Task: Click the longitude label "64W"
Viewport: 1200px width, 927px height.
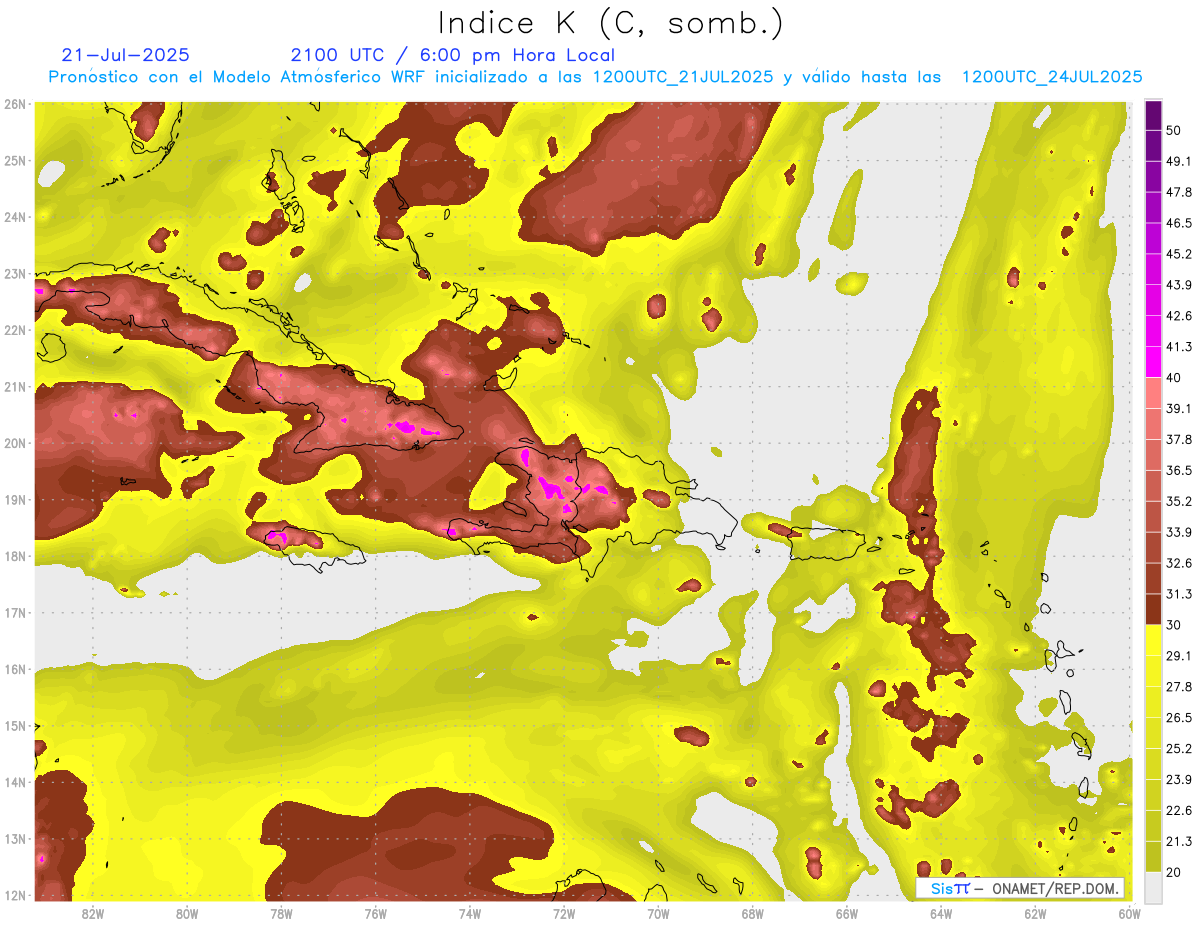Action: (941, 913)
